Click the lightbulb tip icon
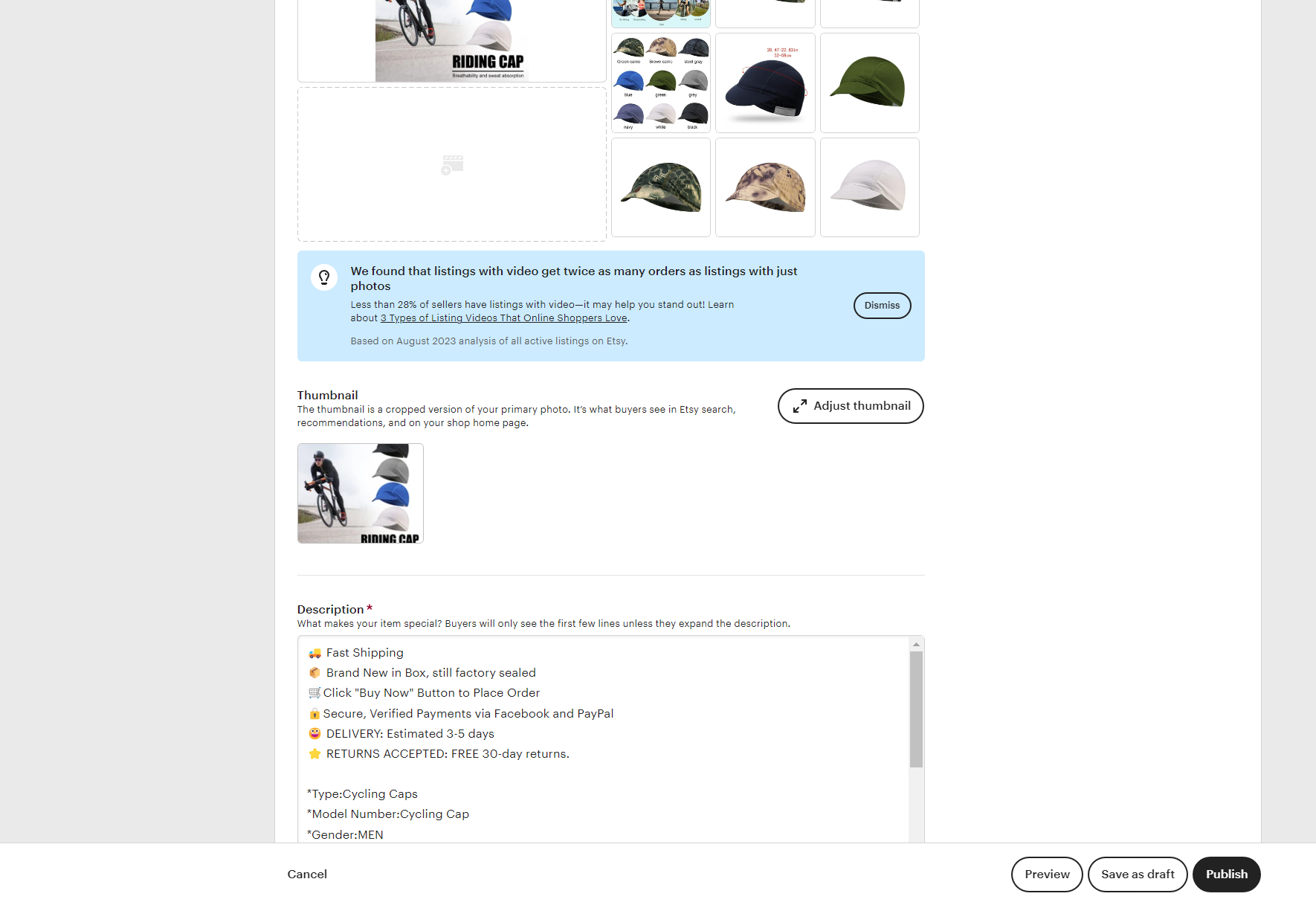The image size is (1316, 905). [x=324, y=277]
